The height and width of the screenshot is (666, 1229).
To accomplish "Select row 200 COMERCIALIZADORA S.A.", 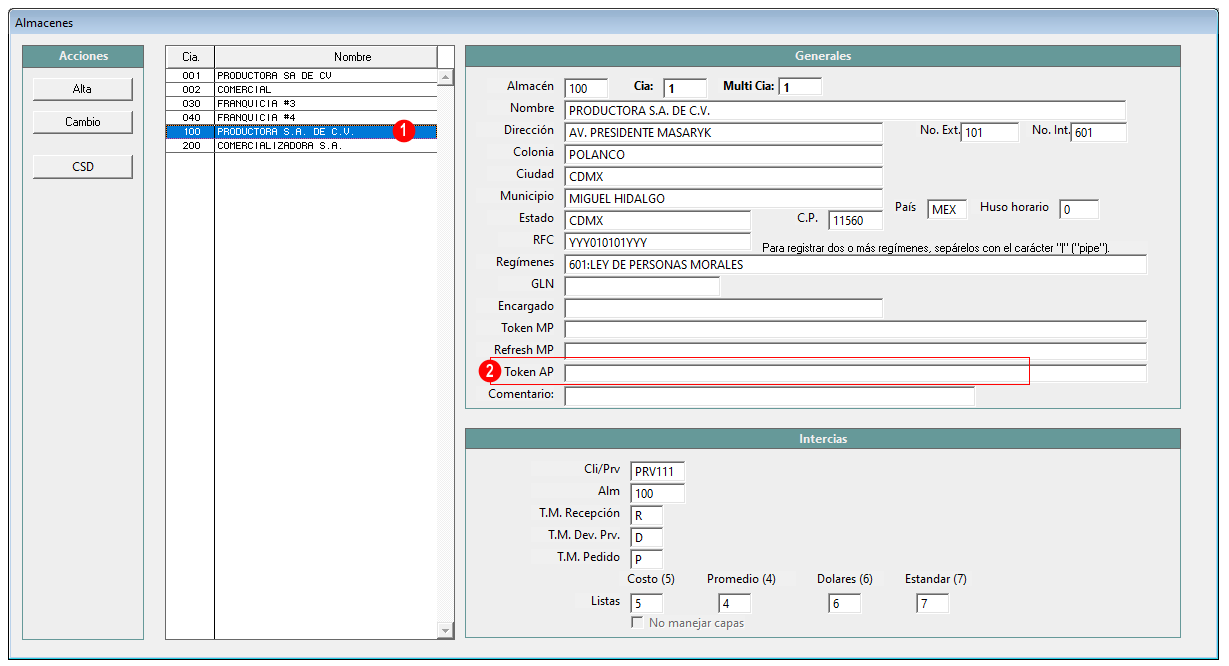I will 301,145.
